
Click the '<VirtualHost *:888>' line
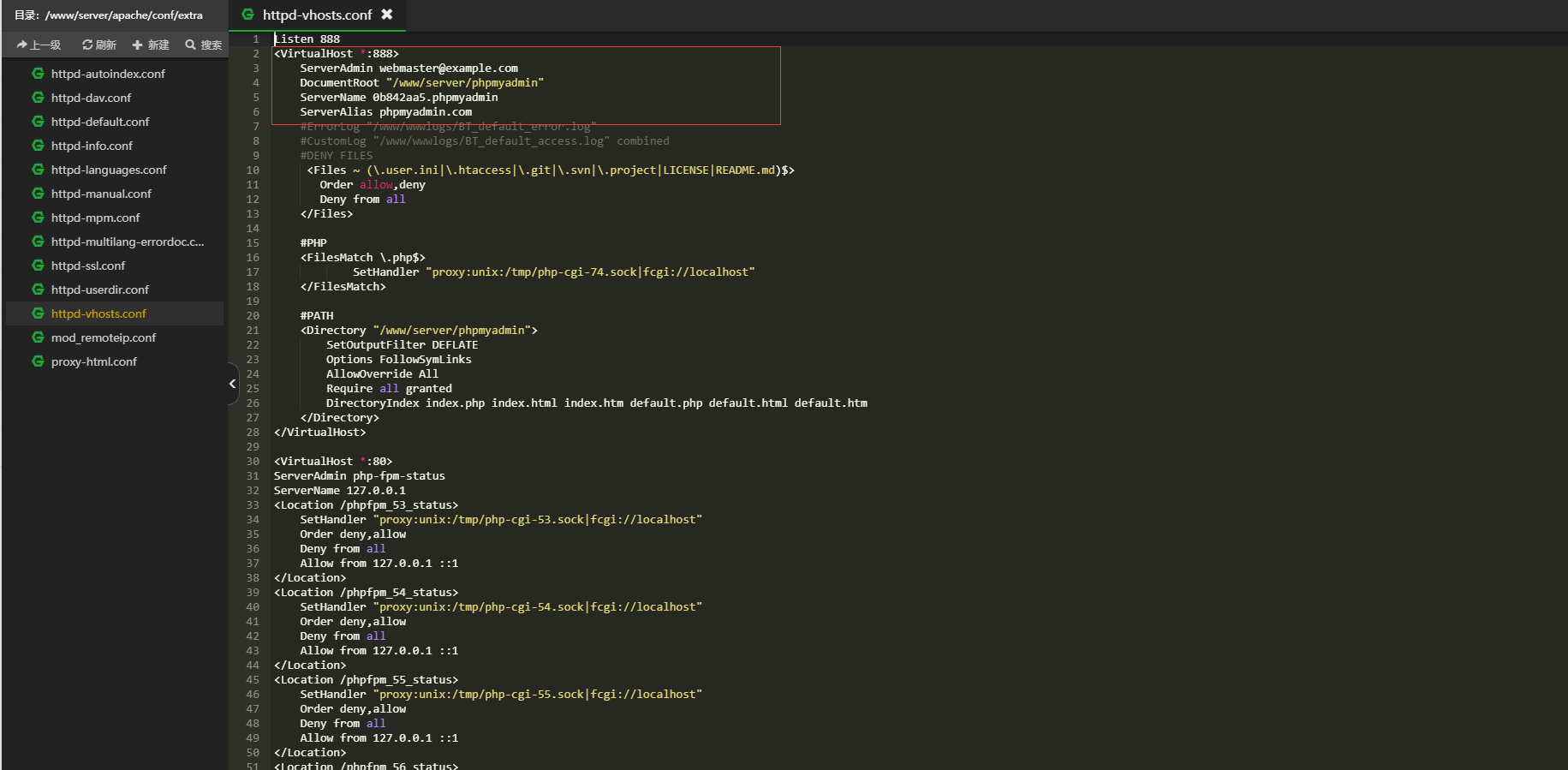[337, 54]
